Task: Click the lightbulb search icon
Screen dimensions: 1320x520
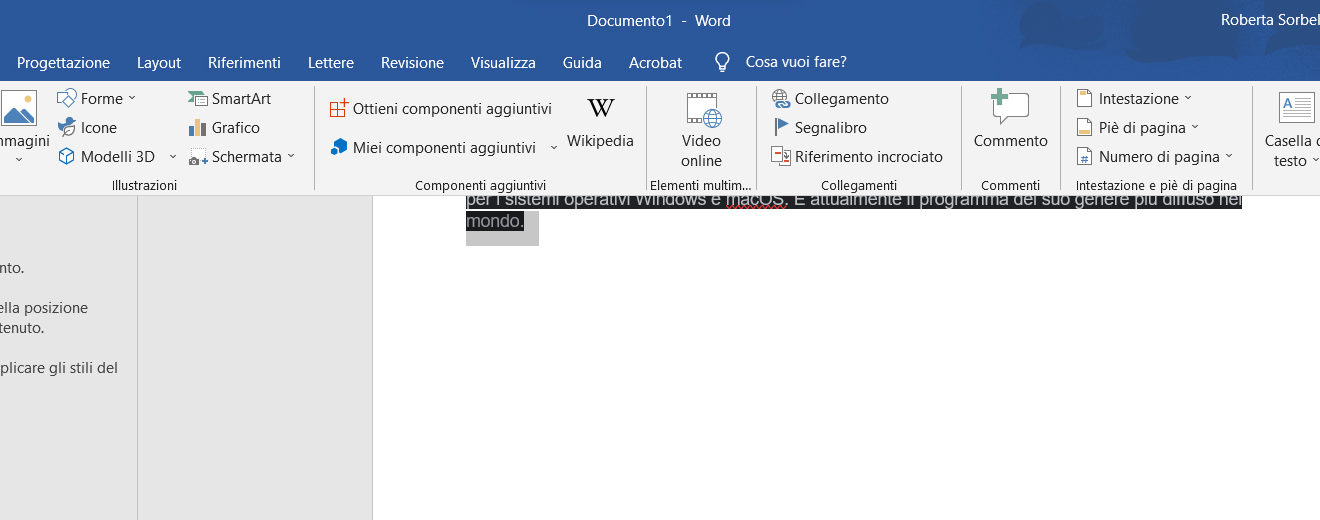Action: coord(722,62)
